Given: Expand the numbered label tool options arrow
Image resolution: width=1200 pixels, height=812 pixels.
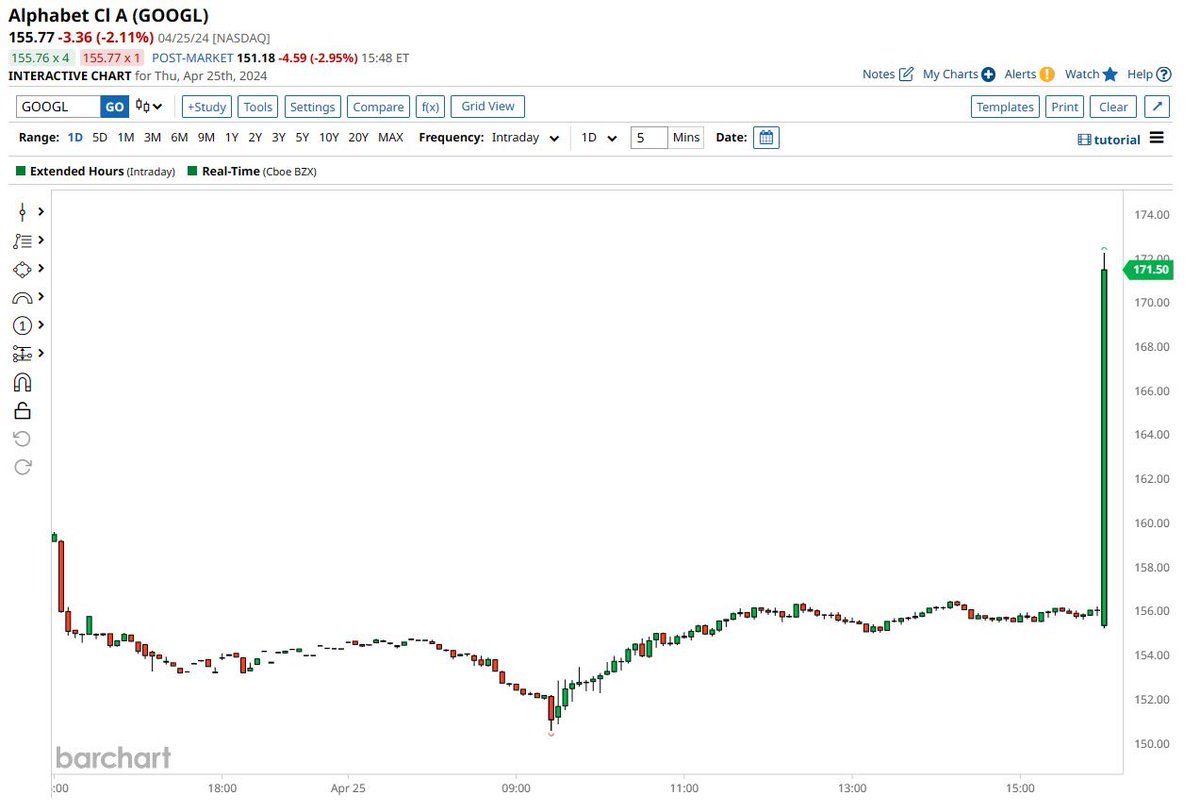Looking at the screenshot, I should [41, 325].
